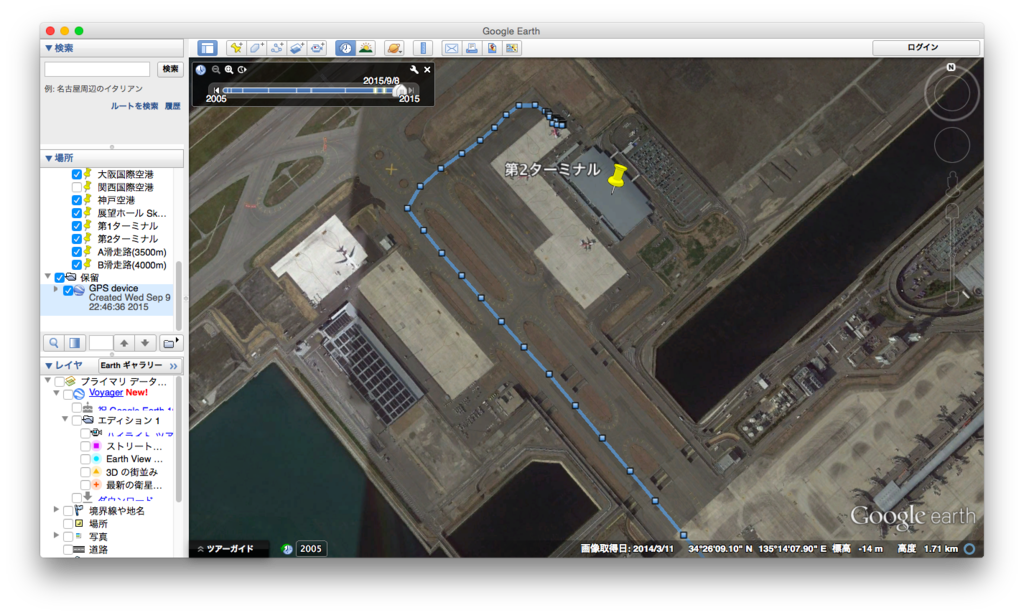Choose the Add Image Overlay tool
Image resolution: width=1024 pixels, height=615 pixels.
pyautogui.click(x=297, y=48)
